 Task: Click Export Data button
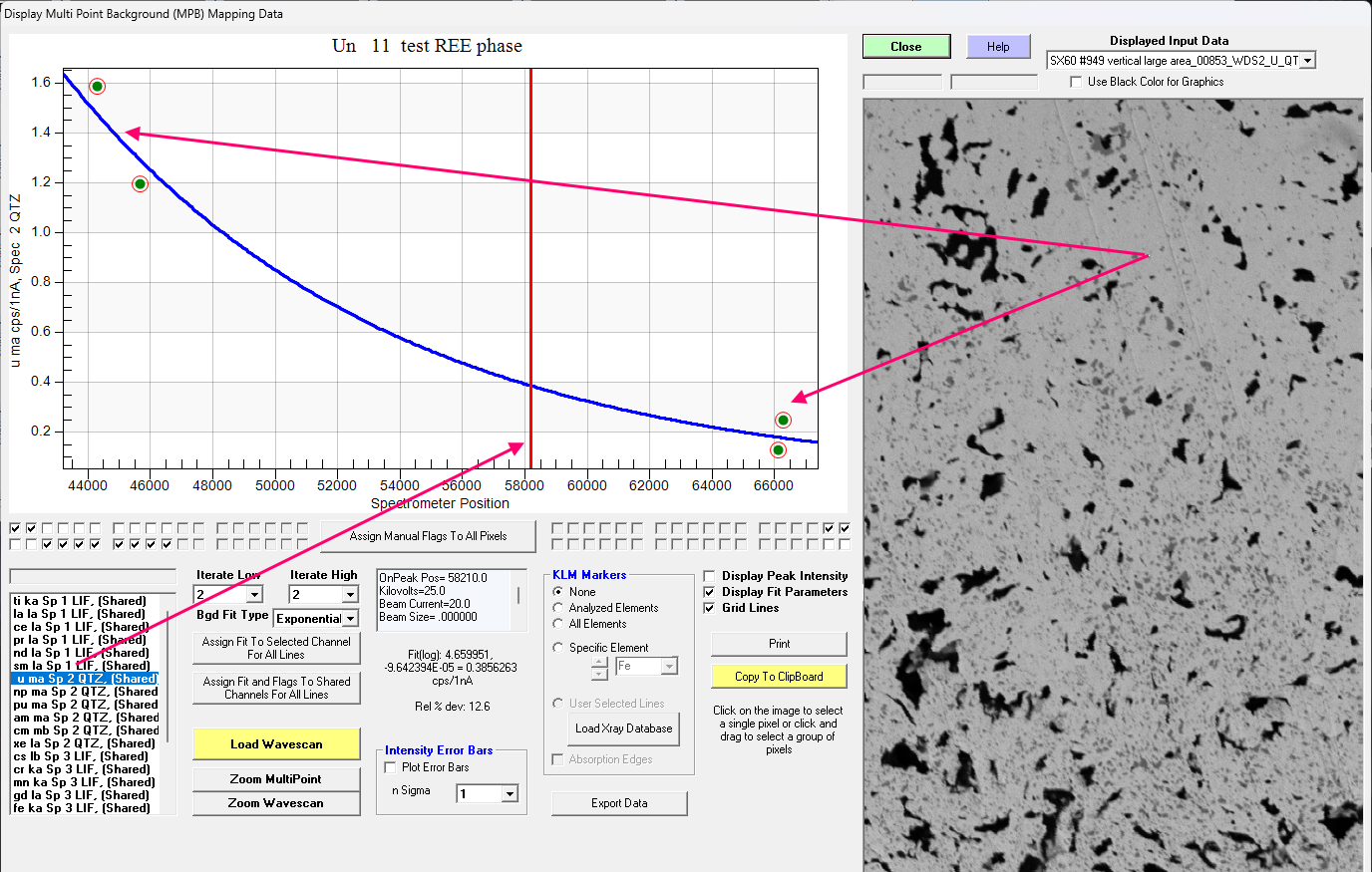(x=619, y=803)
